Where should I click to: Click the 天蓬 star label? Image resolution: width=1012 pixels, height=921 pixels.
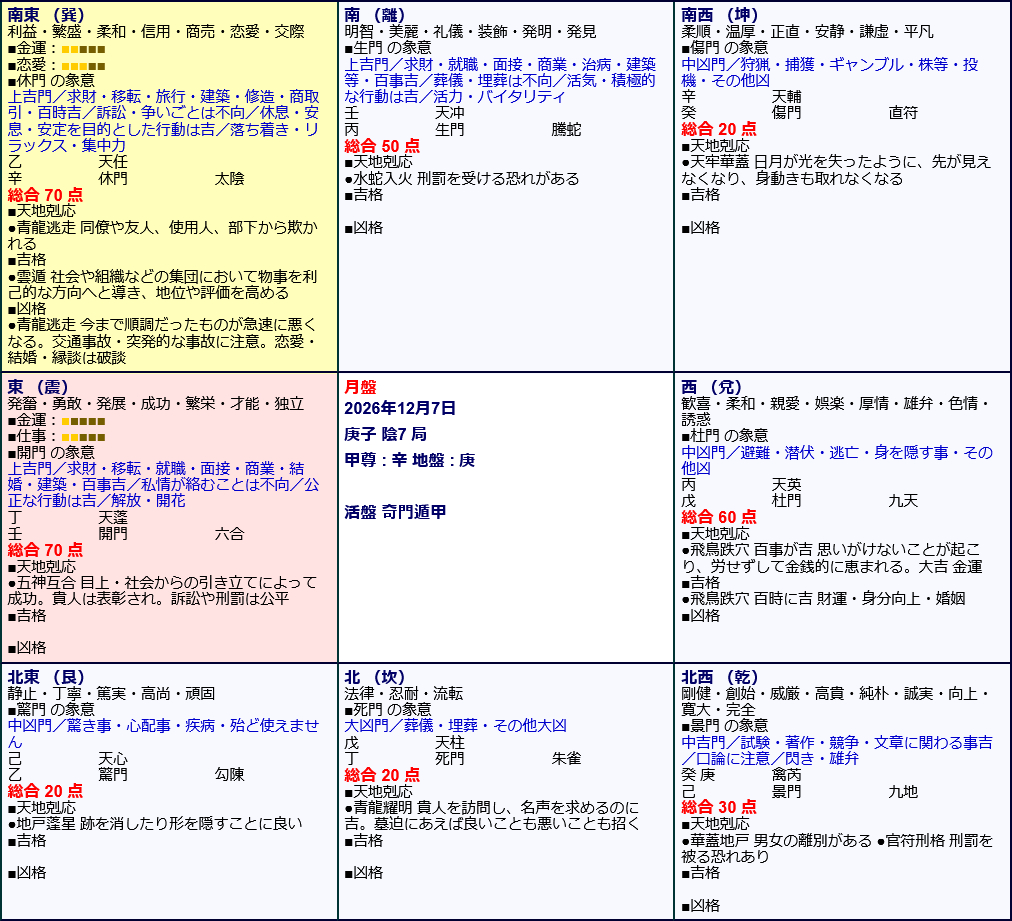tap(113, 517)
